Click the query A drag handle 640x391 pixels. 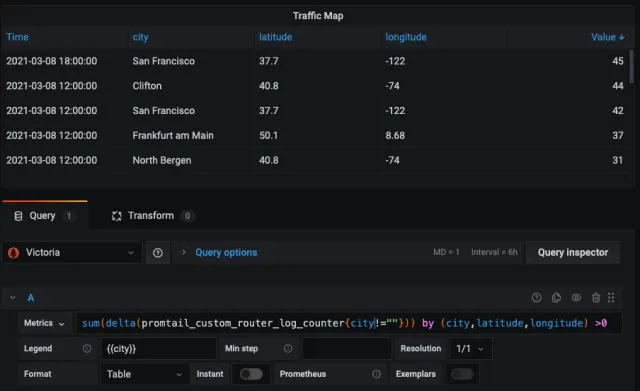point(611,298)
